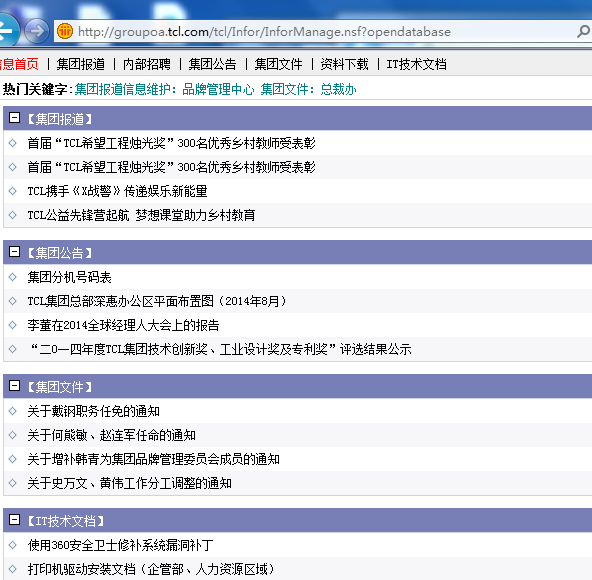Screen dimensions: 592x580
Task: Click diamond bullet beside 关于史万文、黄伟 notice
Action: (12, 483)
